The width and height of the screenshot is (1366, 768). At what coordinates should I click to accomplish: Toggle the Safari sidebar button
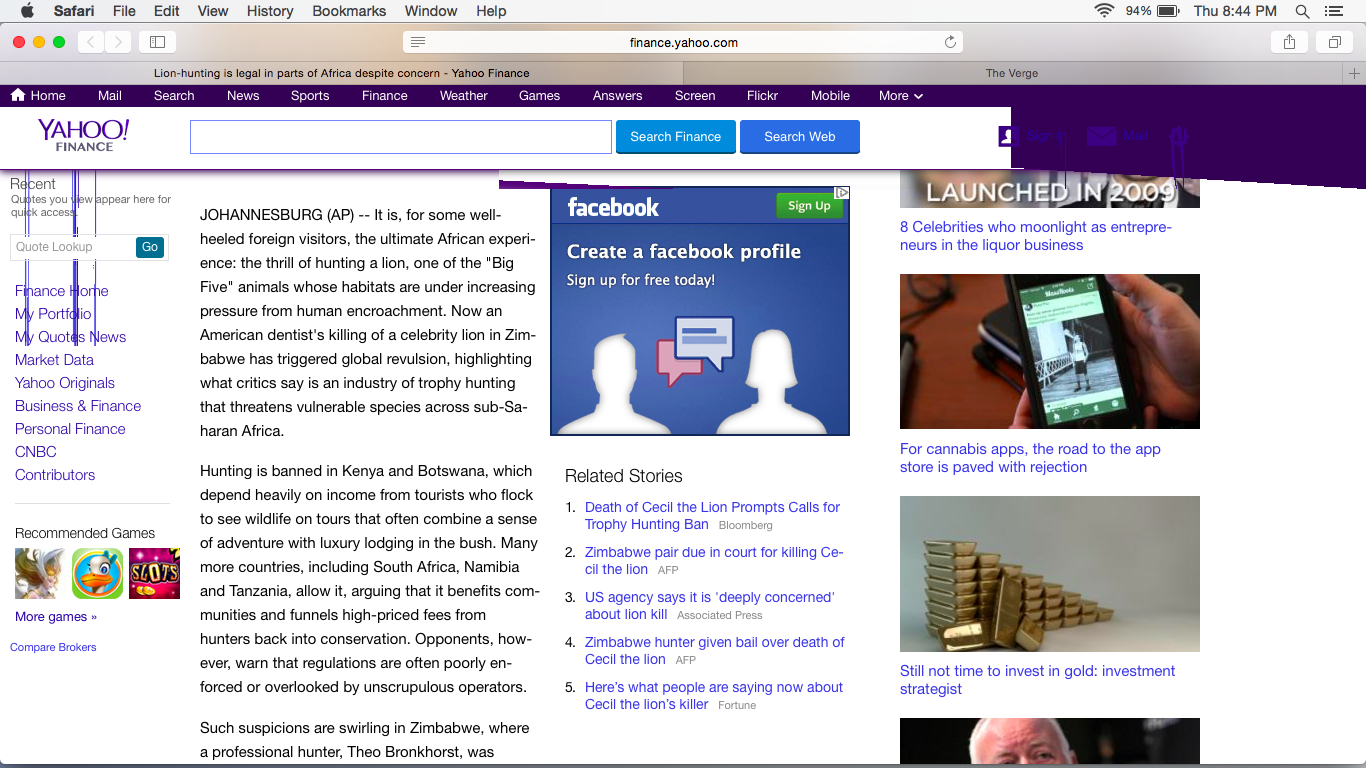point(157,42)
